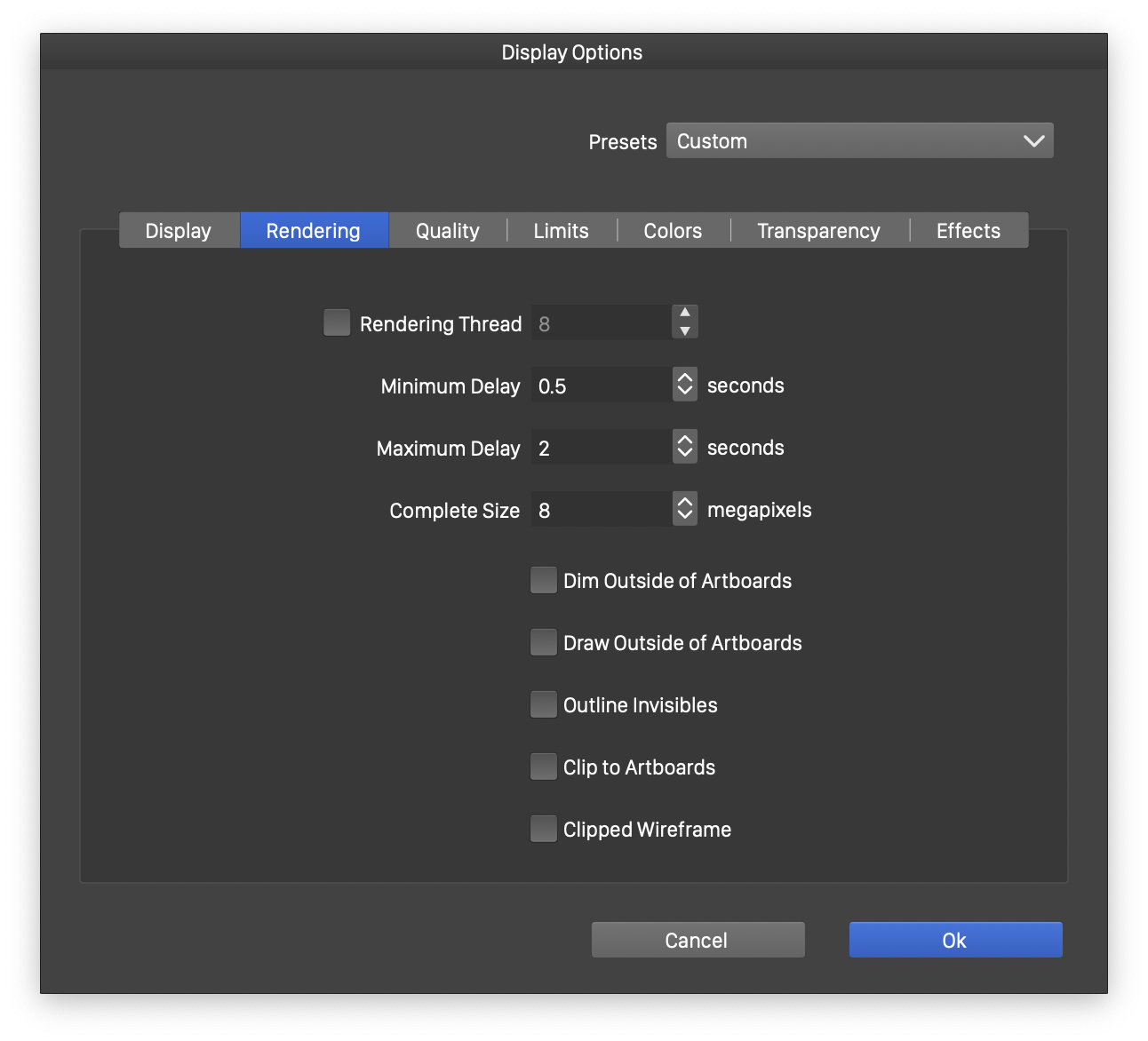The height and width of the screenshot is (1041, 1148).
Task: Confirm settings with the Ok button
Action: point(955,940)
